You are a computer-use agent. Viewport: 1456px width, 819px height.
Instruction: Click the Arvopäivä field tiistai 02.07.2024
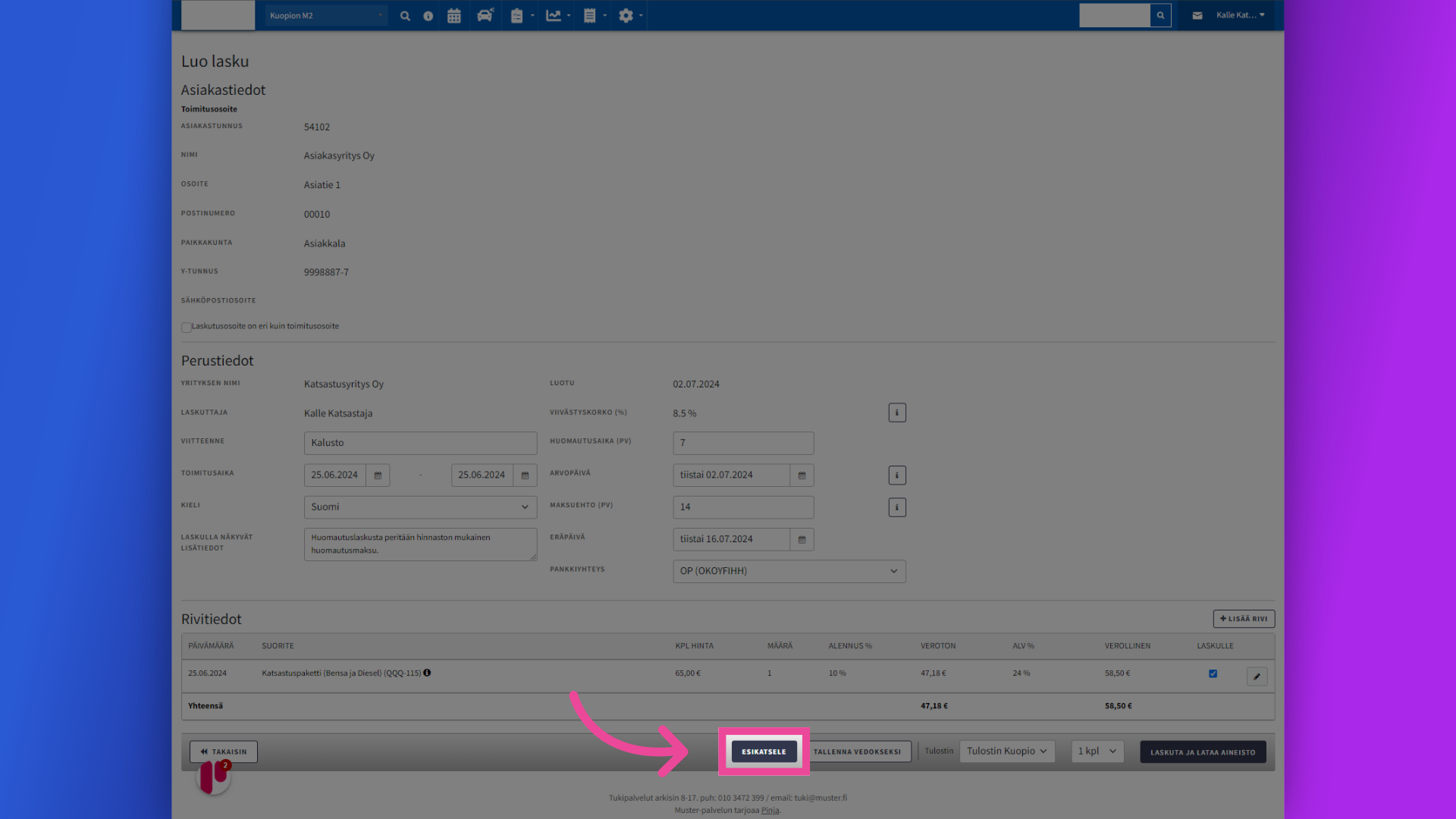coord(732,475)
